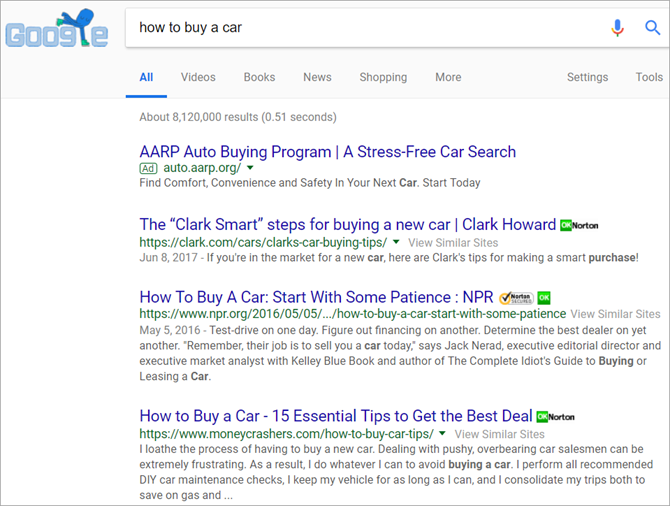Click View Similar Sites for moneycrashers.com

click(x=500, y=434)
